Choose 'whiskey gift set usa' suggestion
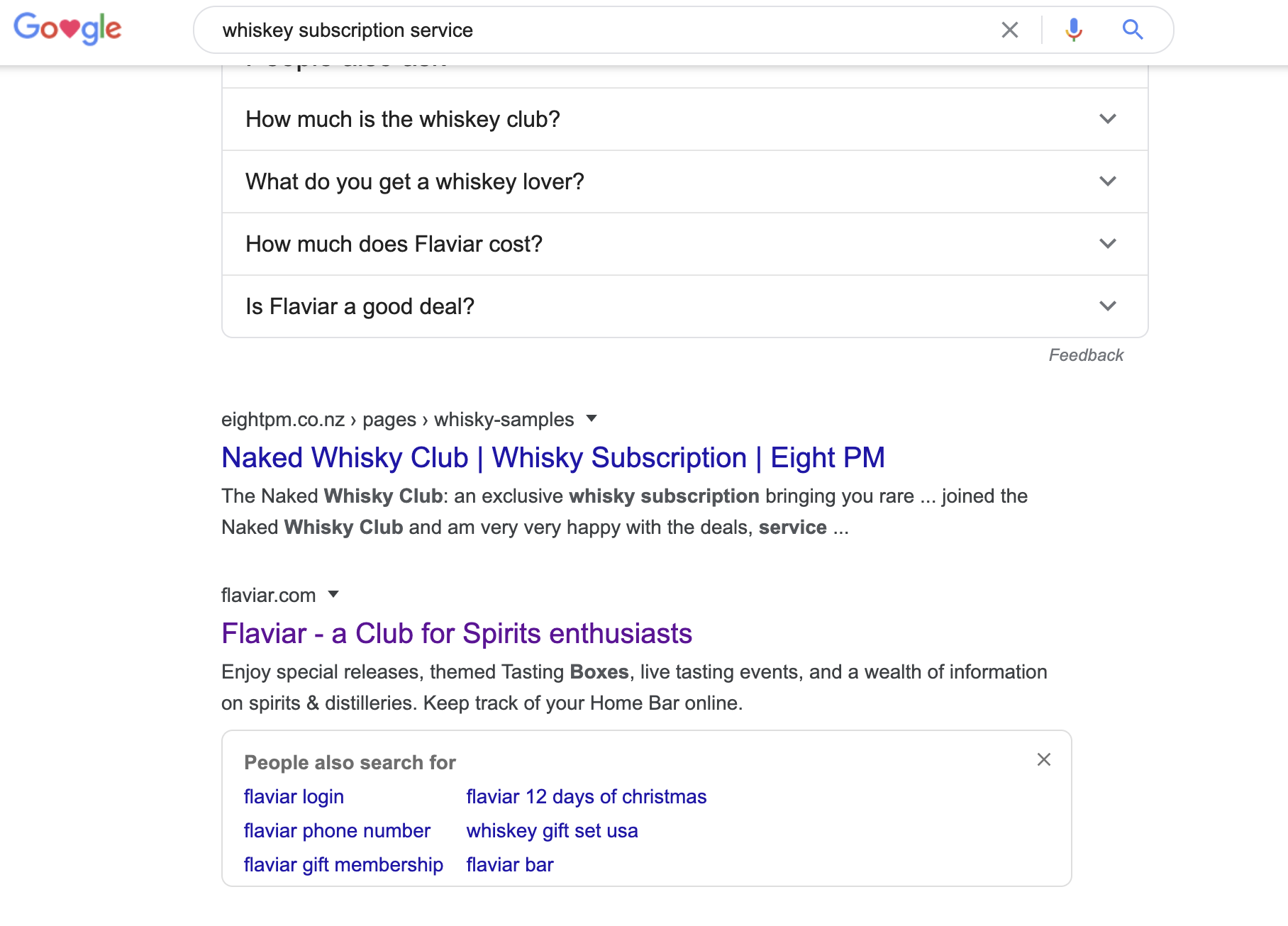The width and height of the screenshot is (1288, 926). [x=552, y=831]
